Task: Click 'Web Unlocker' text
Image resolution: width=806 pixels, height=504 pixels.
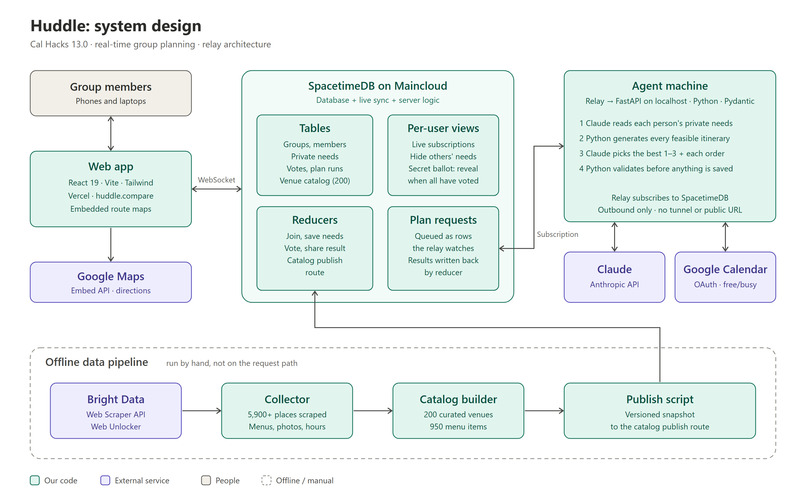Action: point(116,427)
